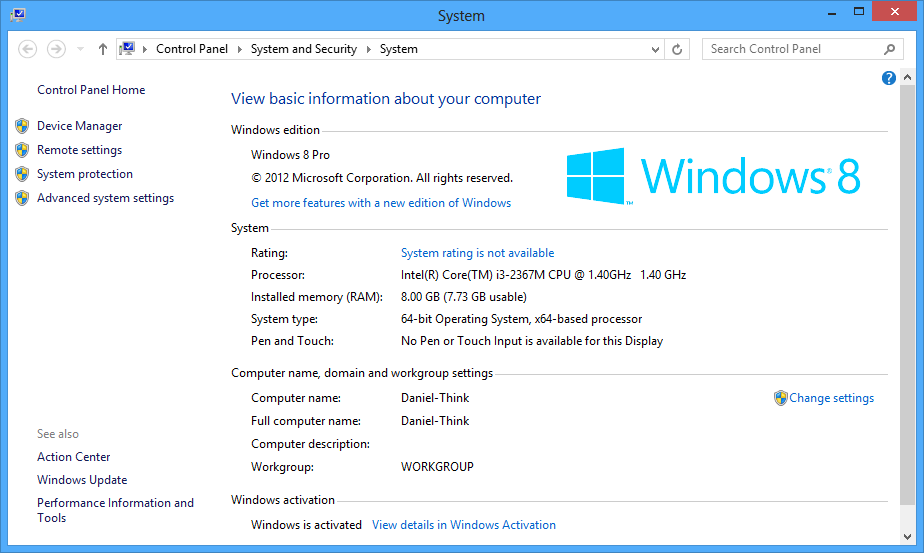This screenshot has height=553, width=924.
Task: Open Performance Information and Tools link
Action: 116,511
